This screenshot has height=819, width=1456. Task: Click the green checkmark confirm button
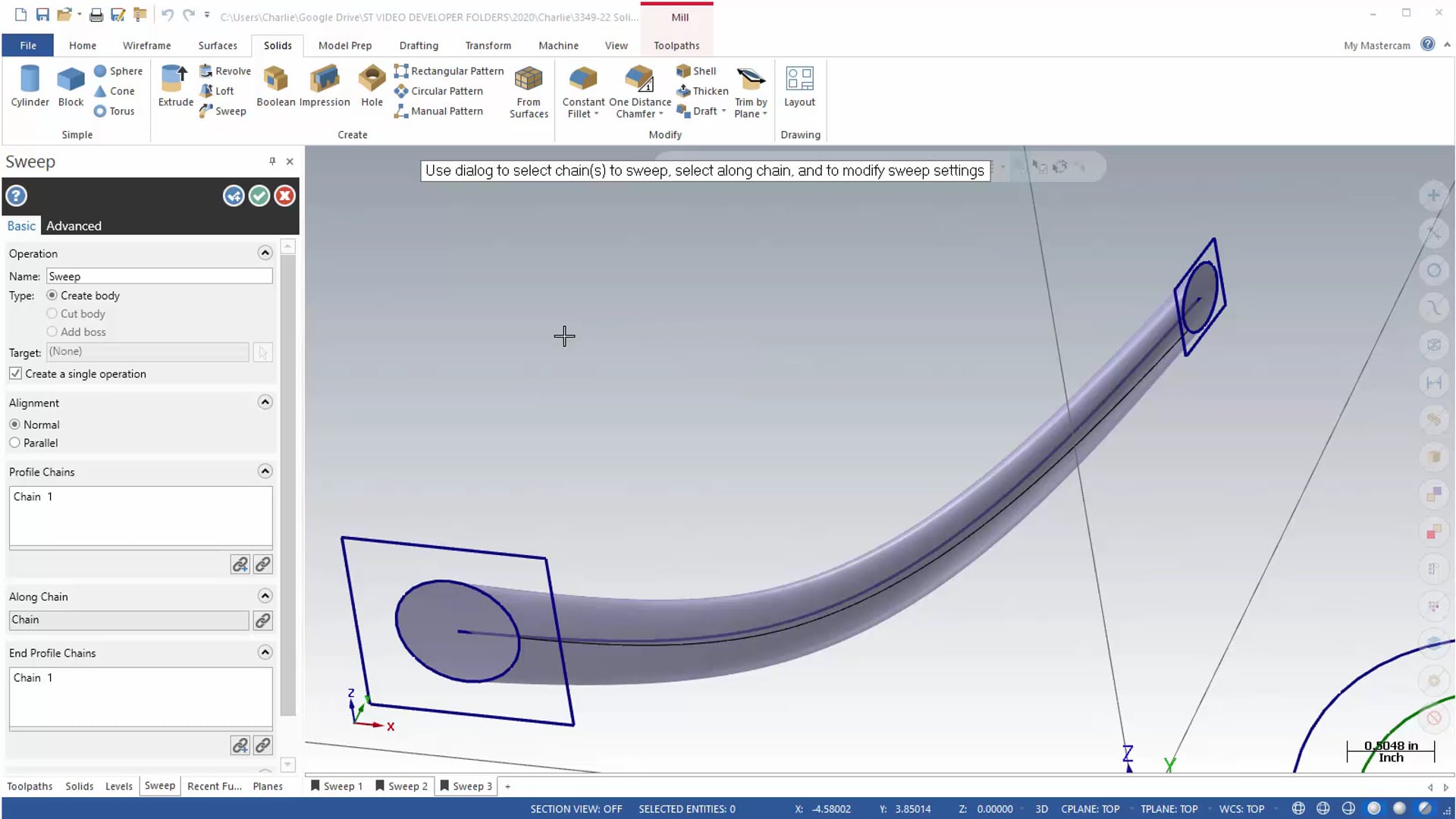258,195
